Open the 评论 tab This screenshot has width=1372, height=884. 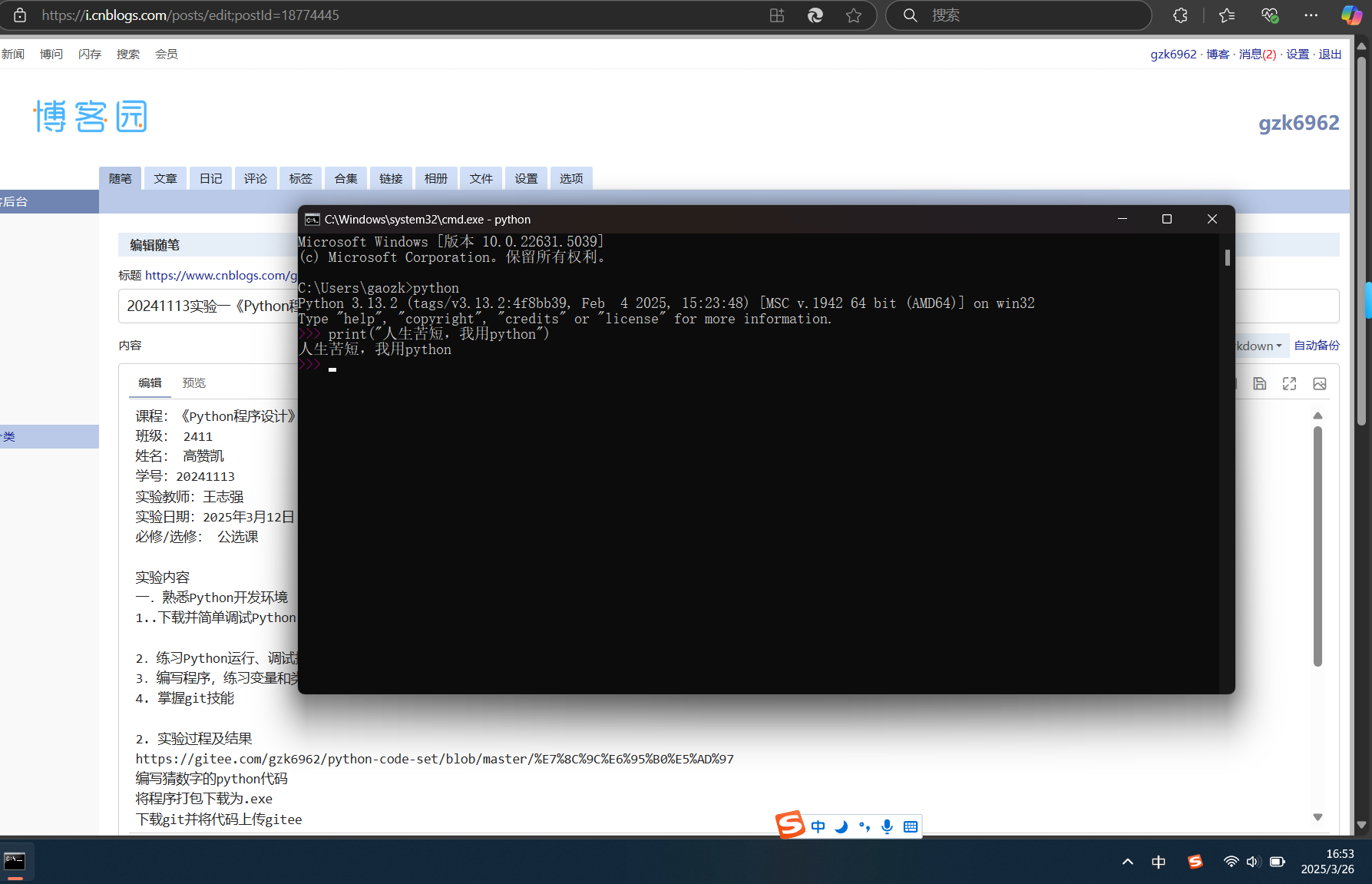[256, 178]
